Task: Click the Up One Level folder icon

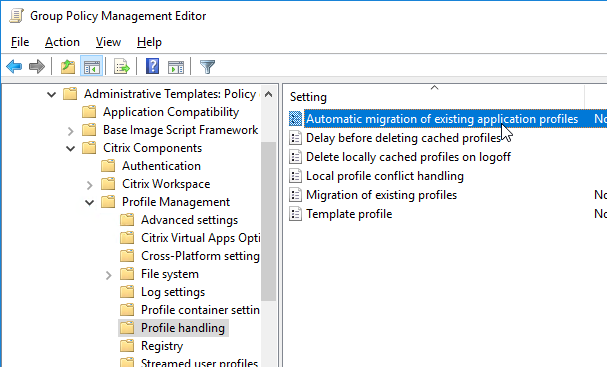Action: click(x=68, y=67)
